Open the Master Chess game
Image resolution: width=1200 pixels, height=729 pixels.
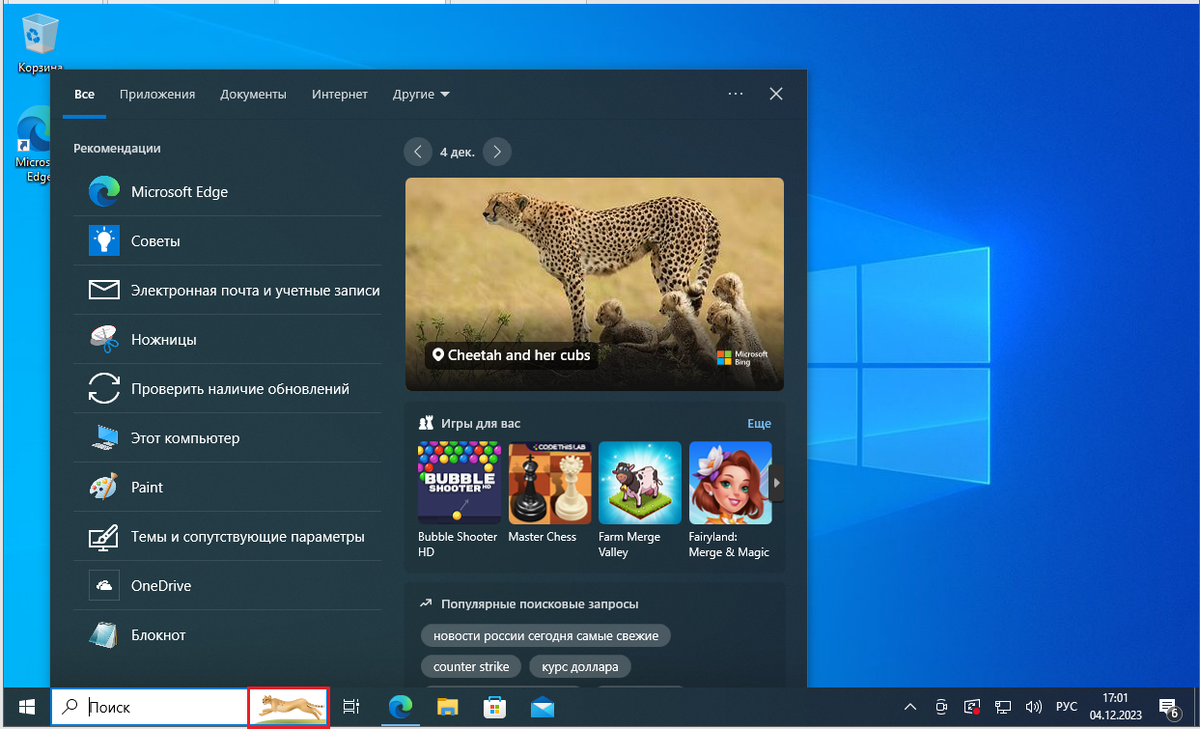[x=549, y=493]
